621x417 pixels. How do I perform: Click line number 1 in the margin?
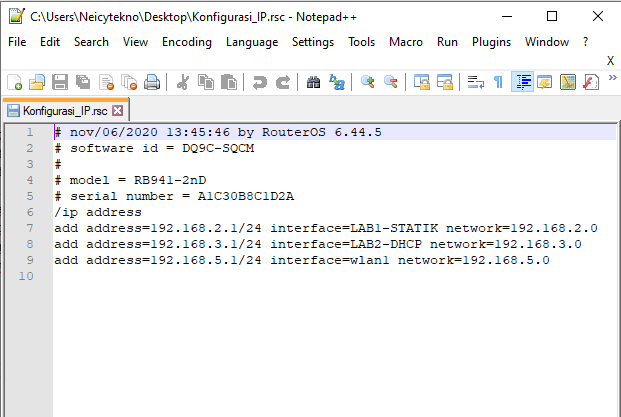click(30, 132)
